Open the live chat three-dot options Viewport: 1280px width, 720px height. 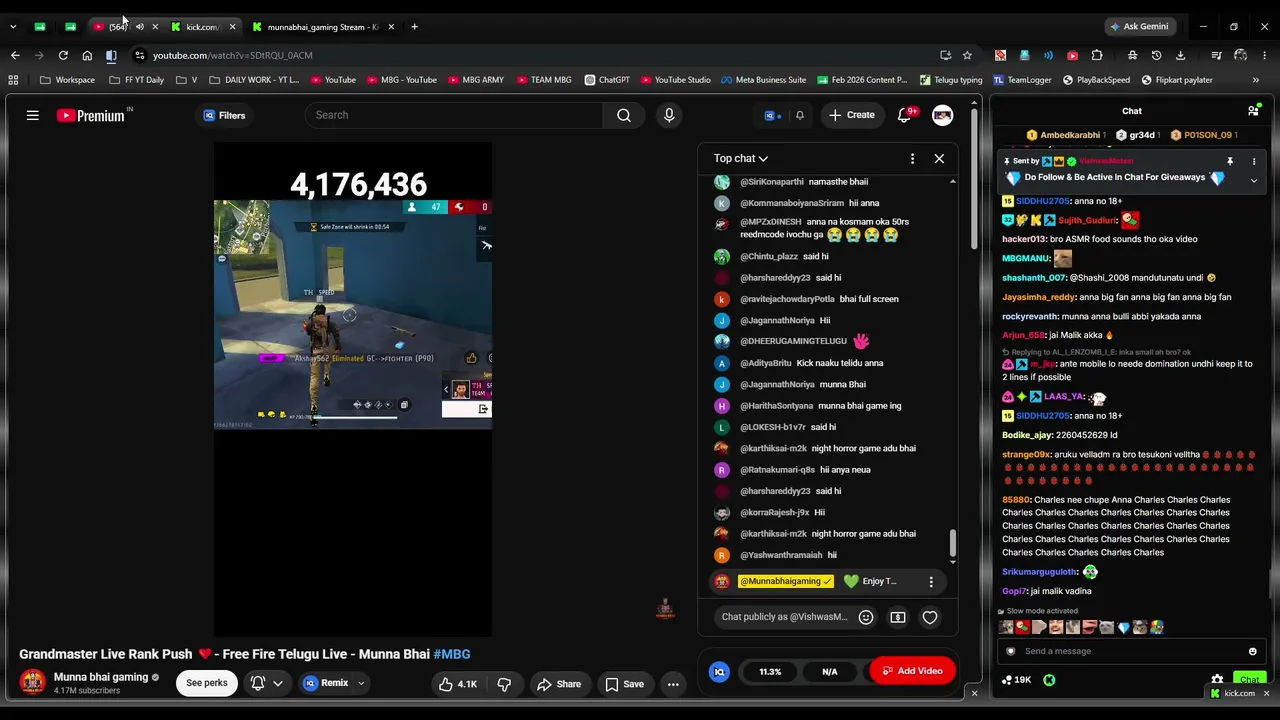tap(912, 158)
